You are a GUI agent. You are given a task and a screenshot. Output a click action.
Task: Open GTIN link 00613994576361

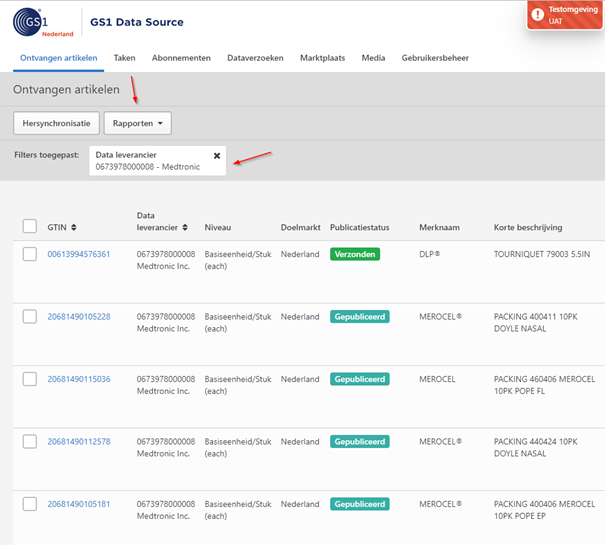point(79,254)
